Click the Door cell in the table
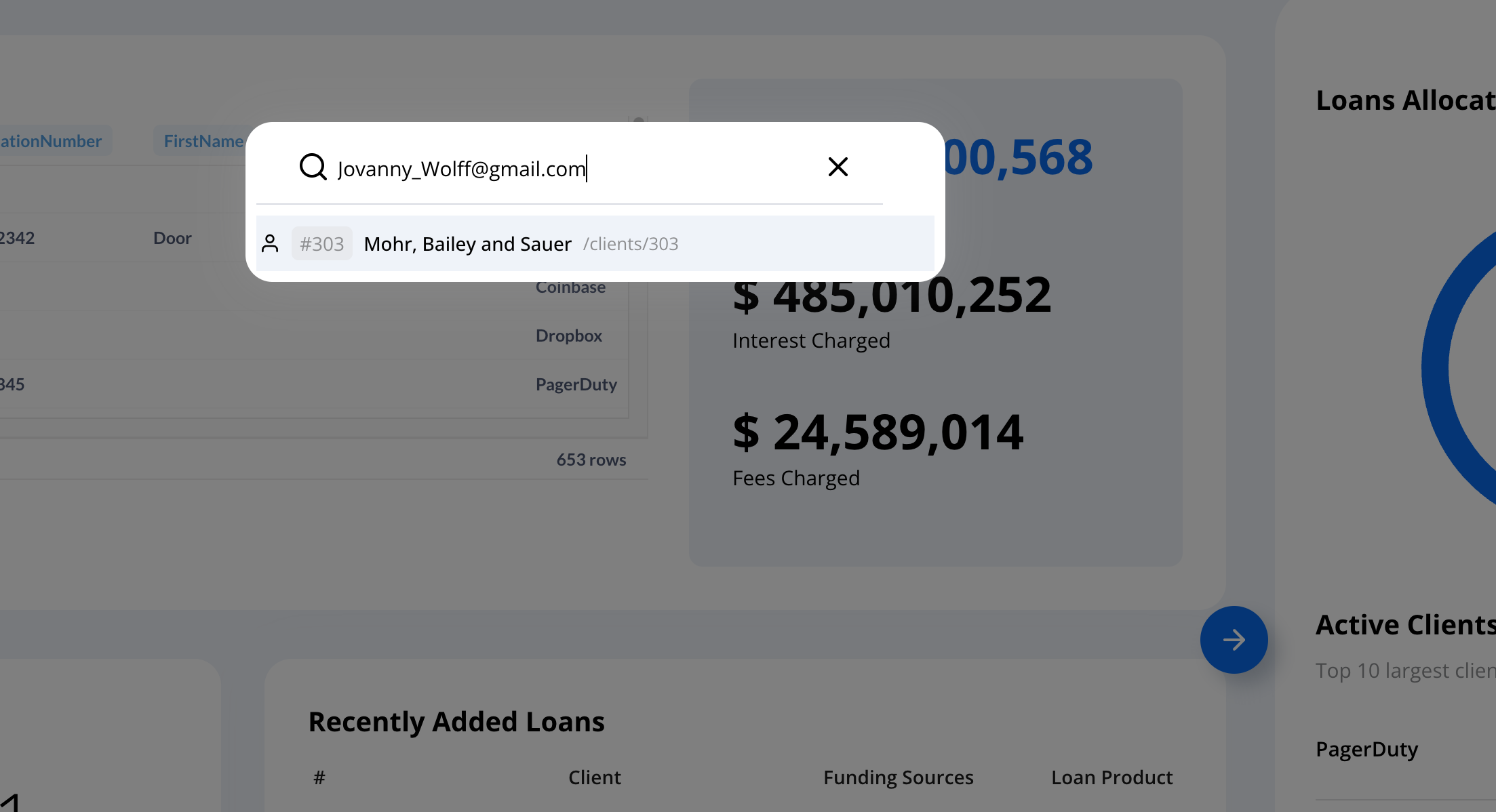This screenshot has width=1496, height=812. pyautogui.click(x=172, y=238)
